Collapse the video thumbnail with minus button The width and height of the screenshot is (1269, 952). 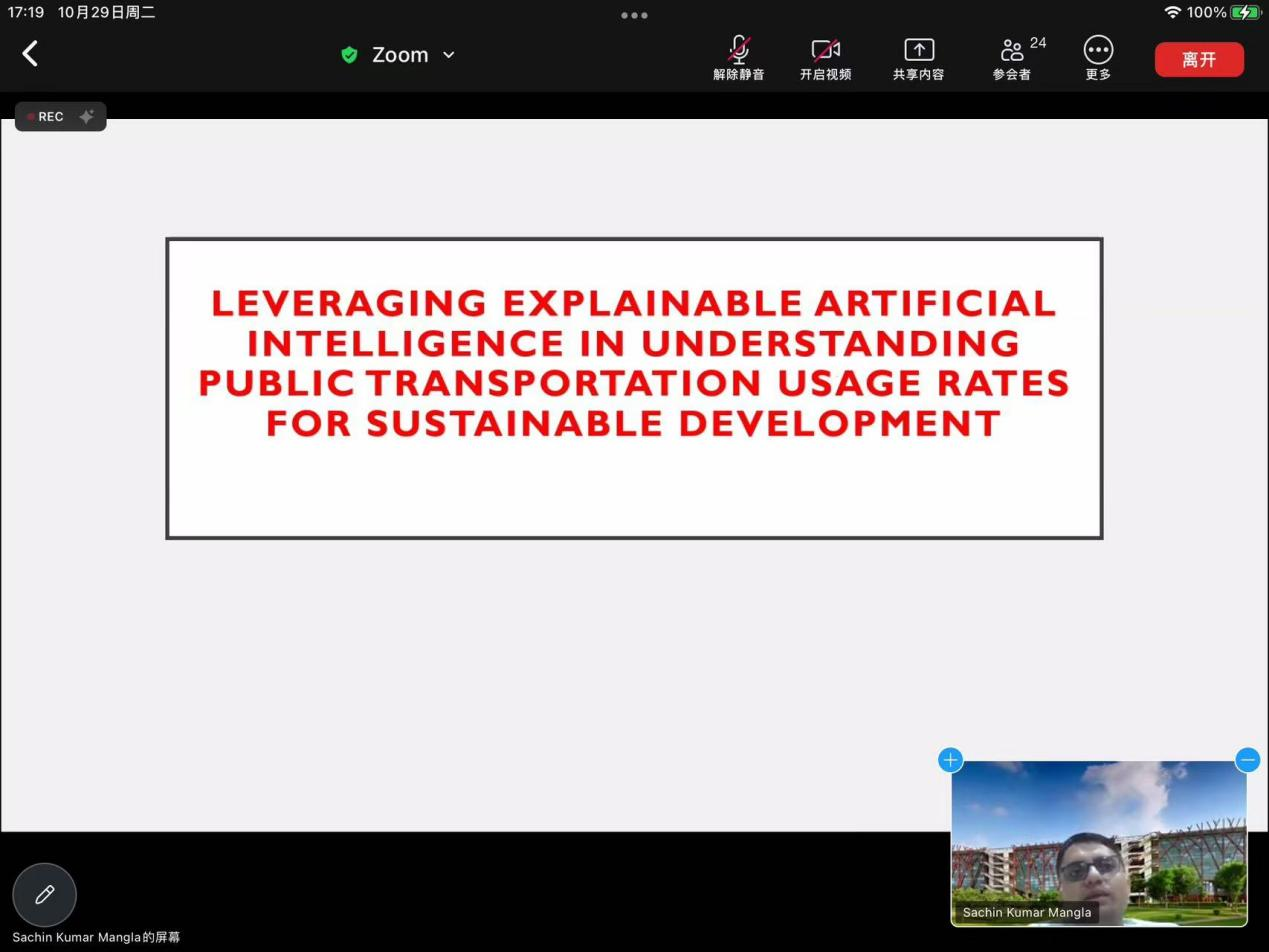point(1247,760)
